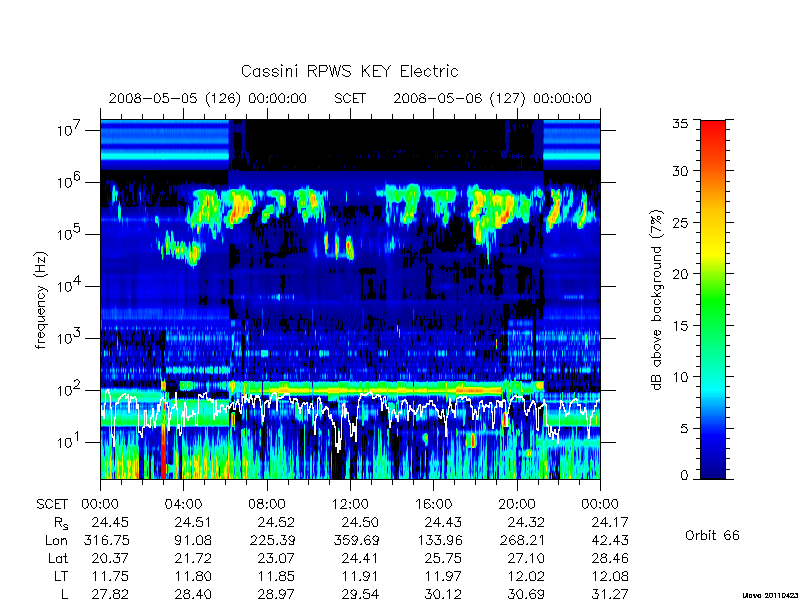Click the 16:00 time tick label

(x=433, y=505)
